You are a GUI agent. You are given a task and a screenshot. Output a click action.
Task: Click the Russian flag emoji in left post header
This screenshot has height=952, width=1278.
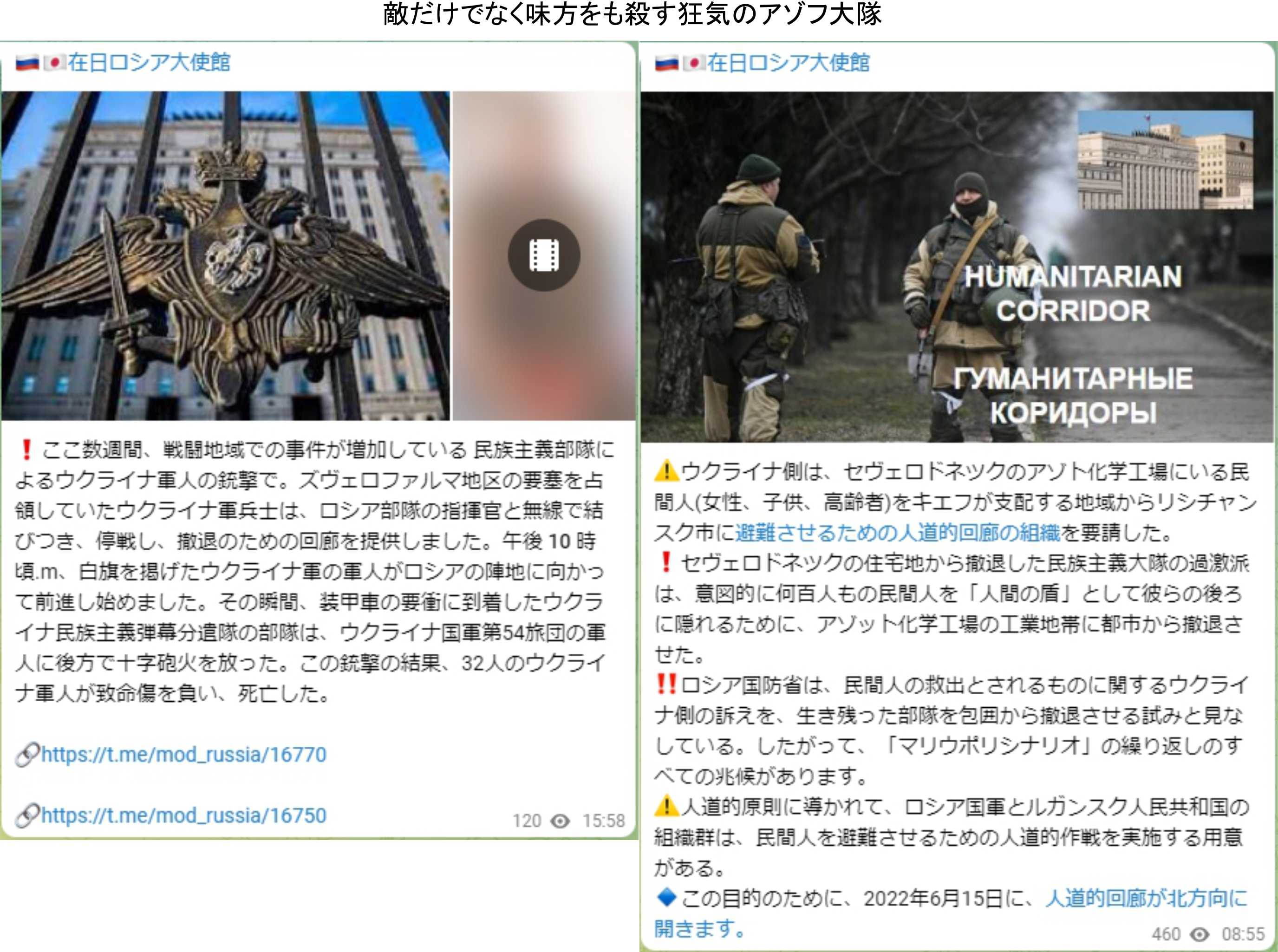27,62
